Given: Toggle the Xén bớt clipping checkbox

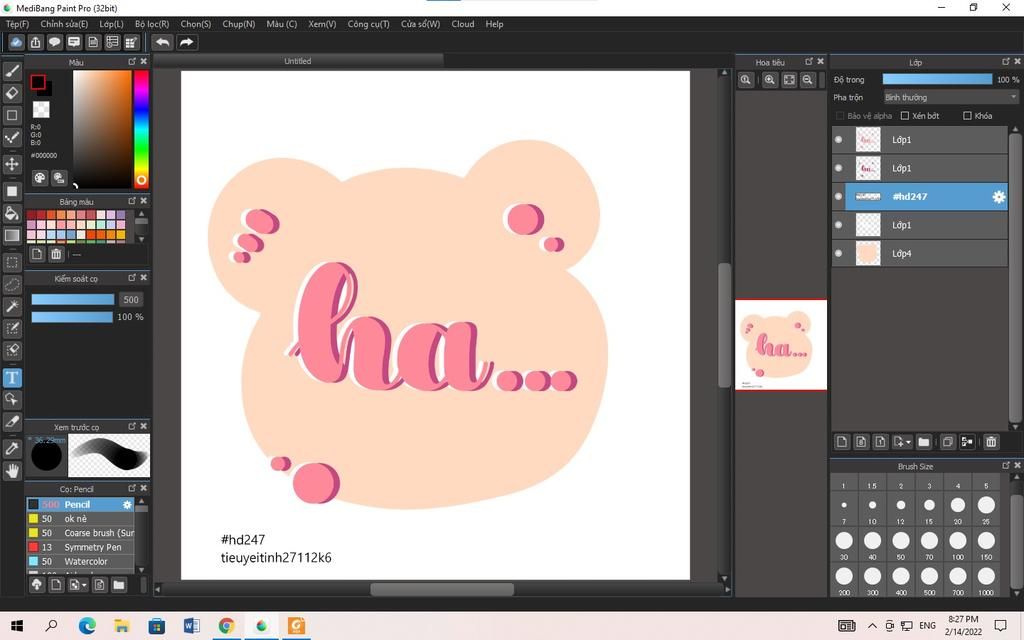Looking at the screenshot, I should point(904,116).
